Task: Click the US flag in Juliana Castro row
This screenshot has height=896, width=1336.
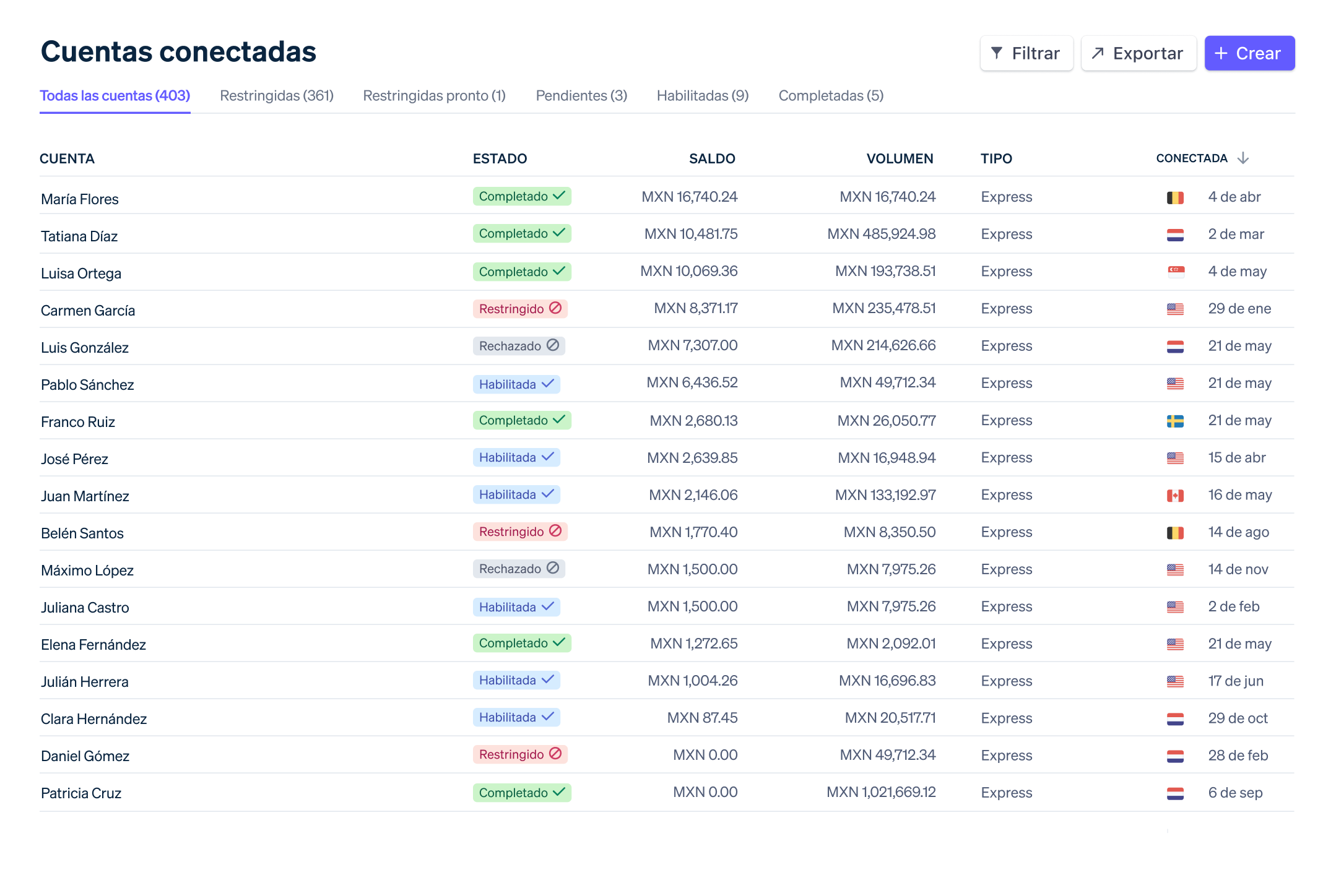Action: coord(1175,606)
